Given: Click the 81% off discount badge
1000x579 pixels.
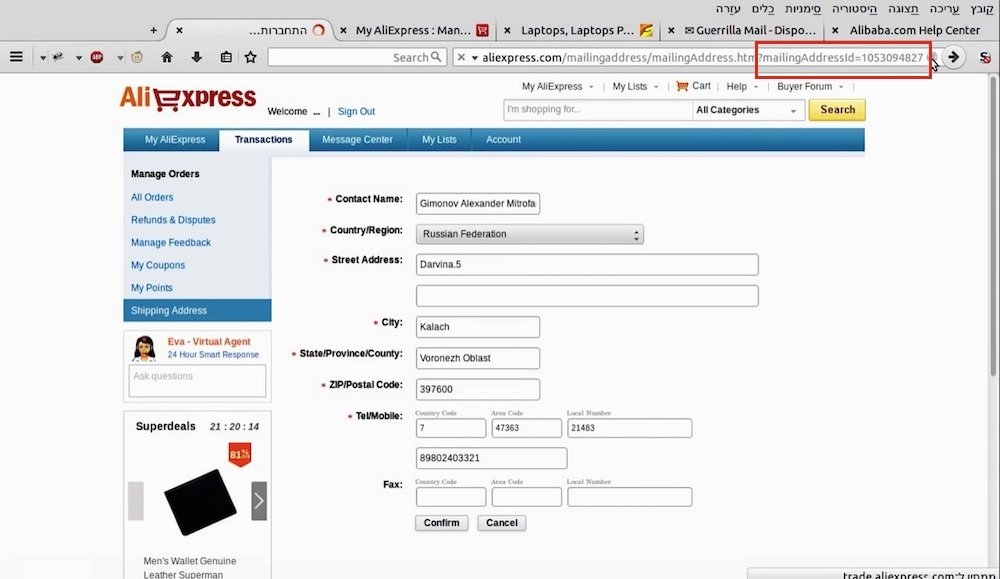Looking at the screenshot, I should pos(240,455).
